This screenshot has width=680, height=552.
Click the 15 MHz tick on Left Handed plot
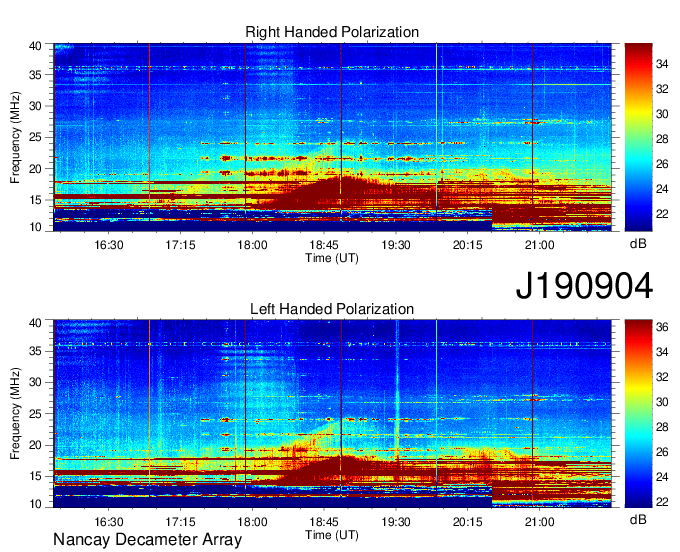[35, 476]
